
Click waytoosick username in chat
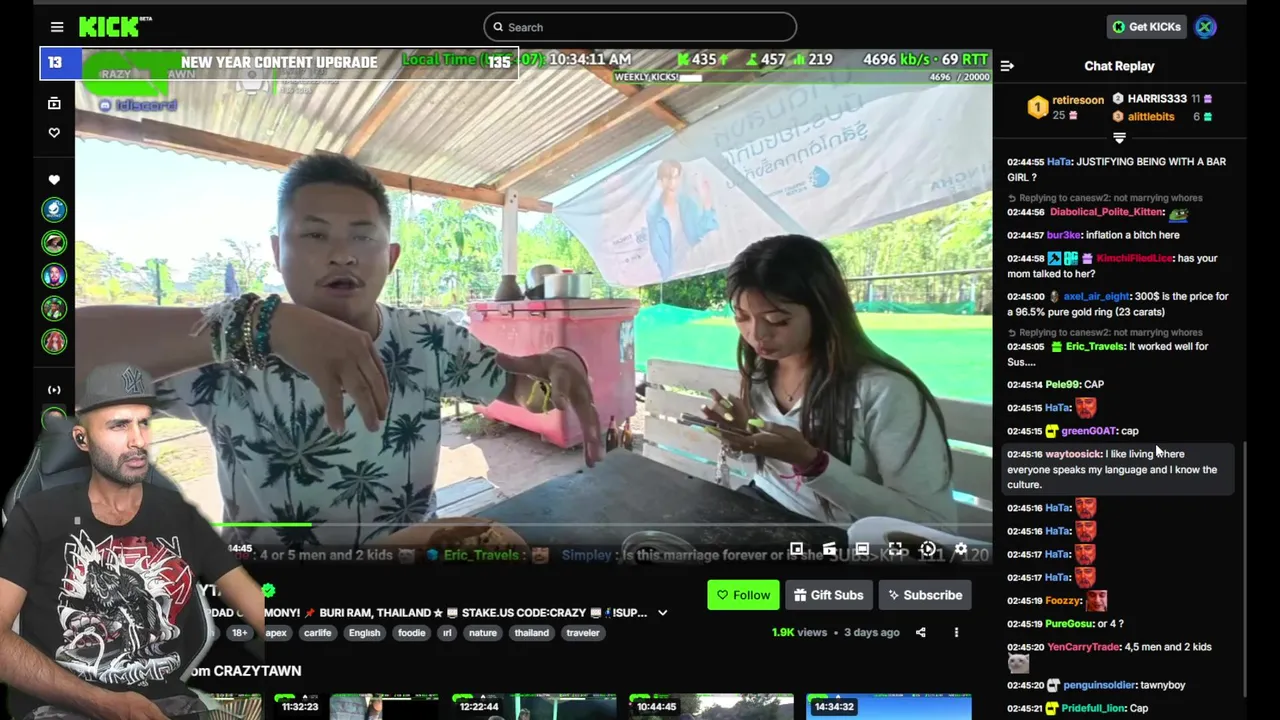point(1073,454)
